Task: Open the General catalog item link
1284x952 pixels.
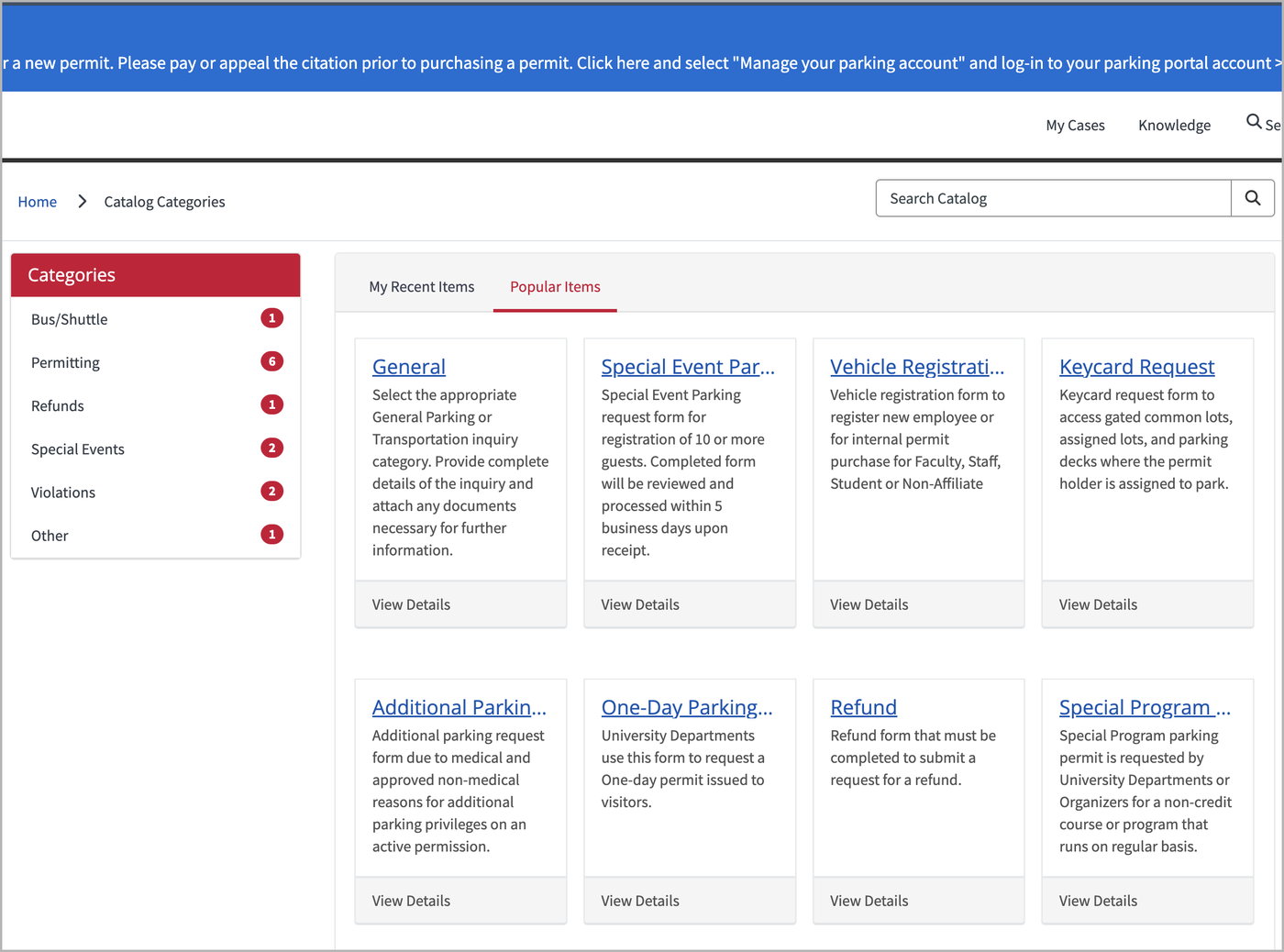Action: coord(409,367)
